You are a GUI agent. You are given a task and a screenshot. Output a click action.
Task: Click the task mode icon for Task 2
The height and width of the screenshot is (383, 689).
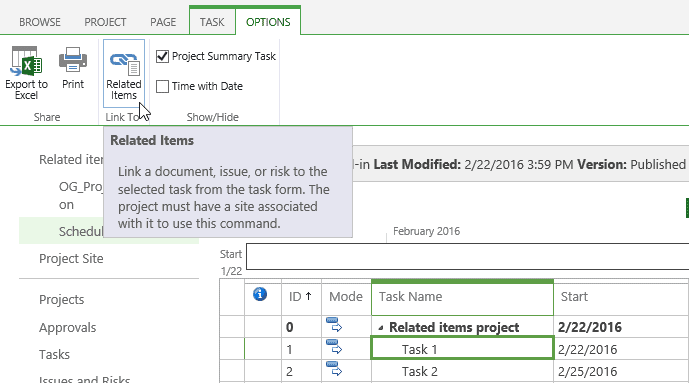click(334, 369)
